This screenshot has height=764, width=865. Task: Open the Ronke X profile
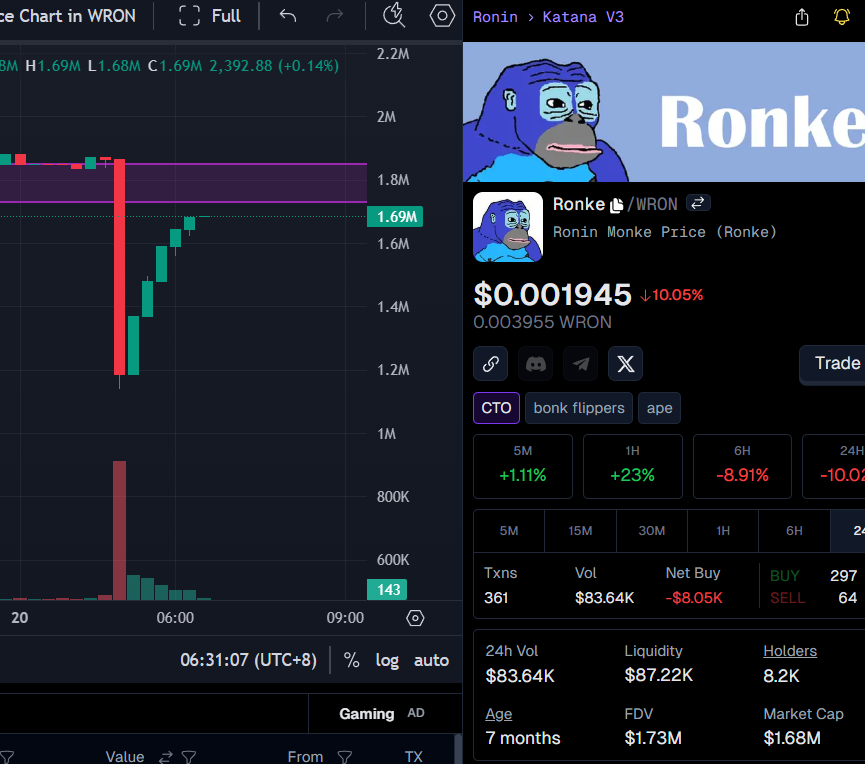point(625,364)
